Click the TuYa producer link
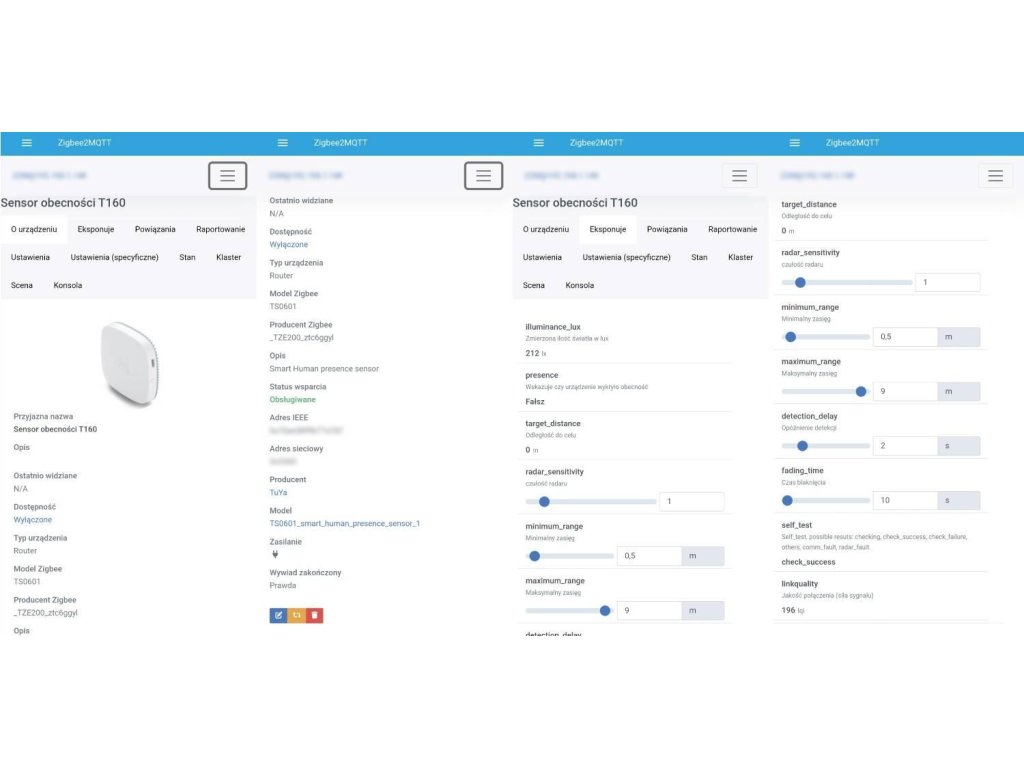Viewport: 1024px width, 768px height. click(280, 493)
